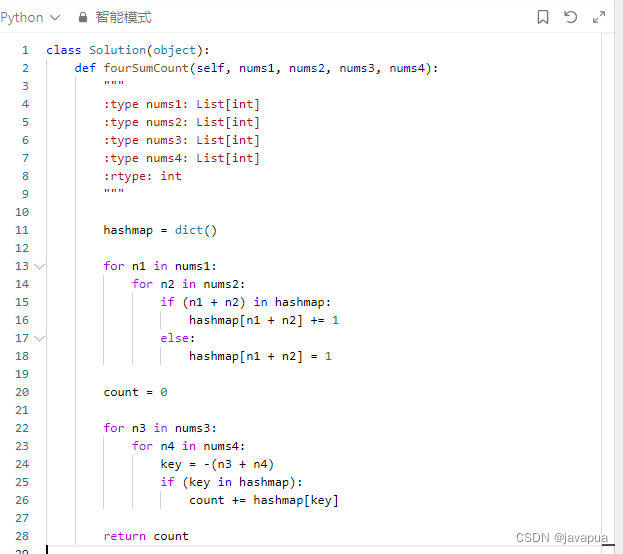Click line number 20 in the gutter
The height and width of the screenshot is (554, 623).
[22, 392]
